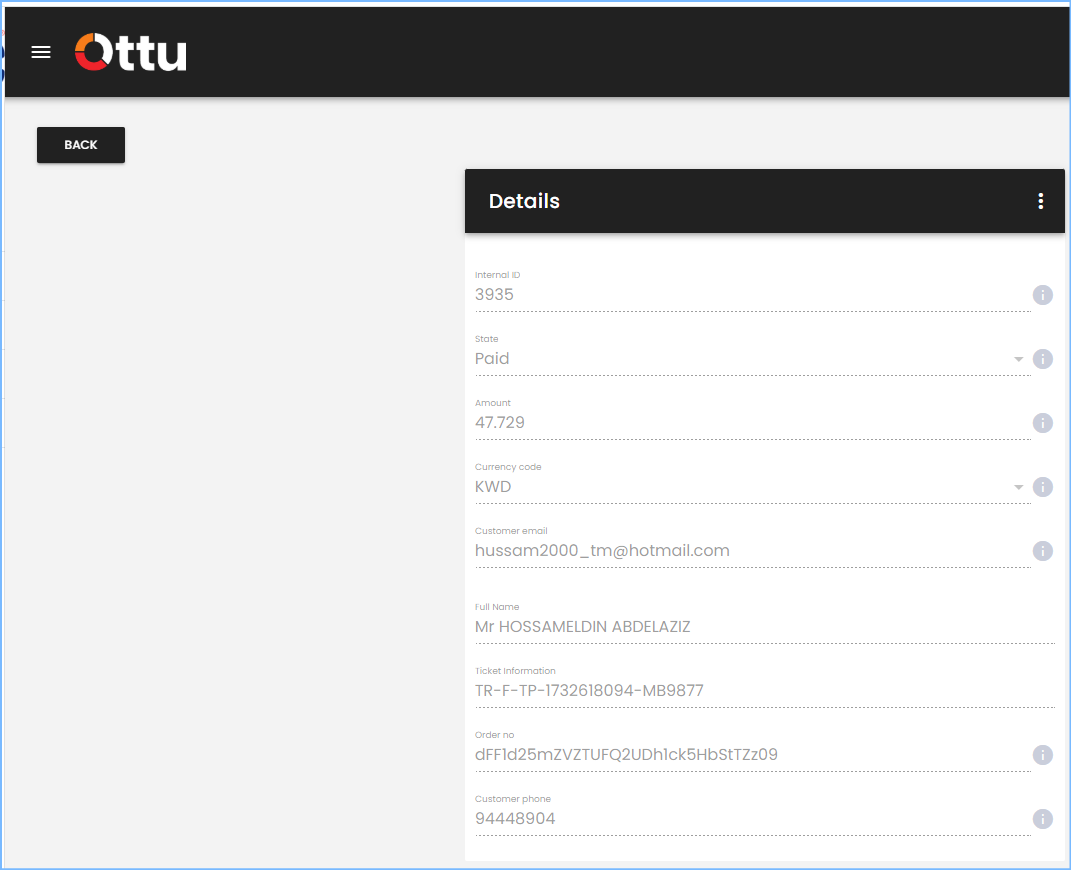Show info for the Customer email field
Viewport: 1071px width, 870px height.
1042,550
